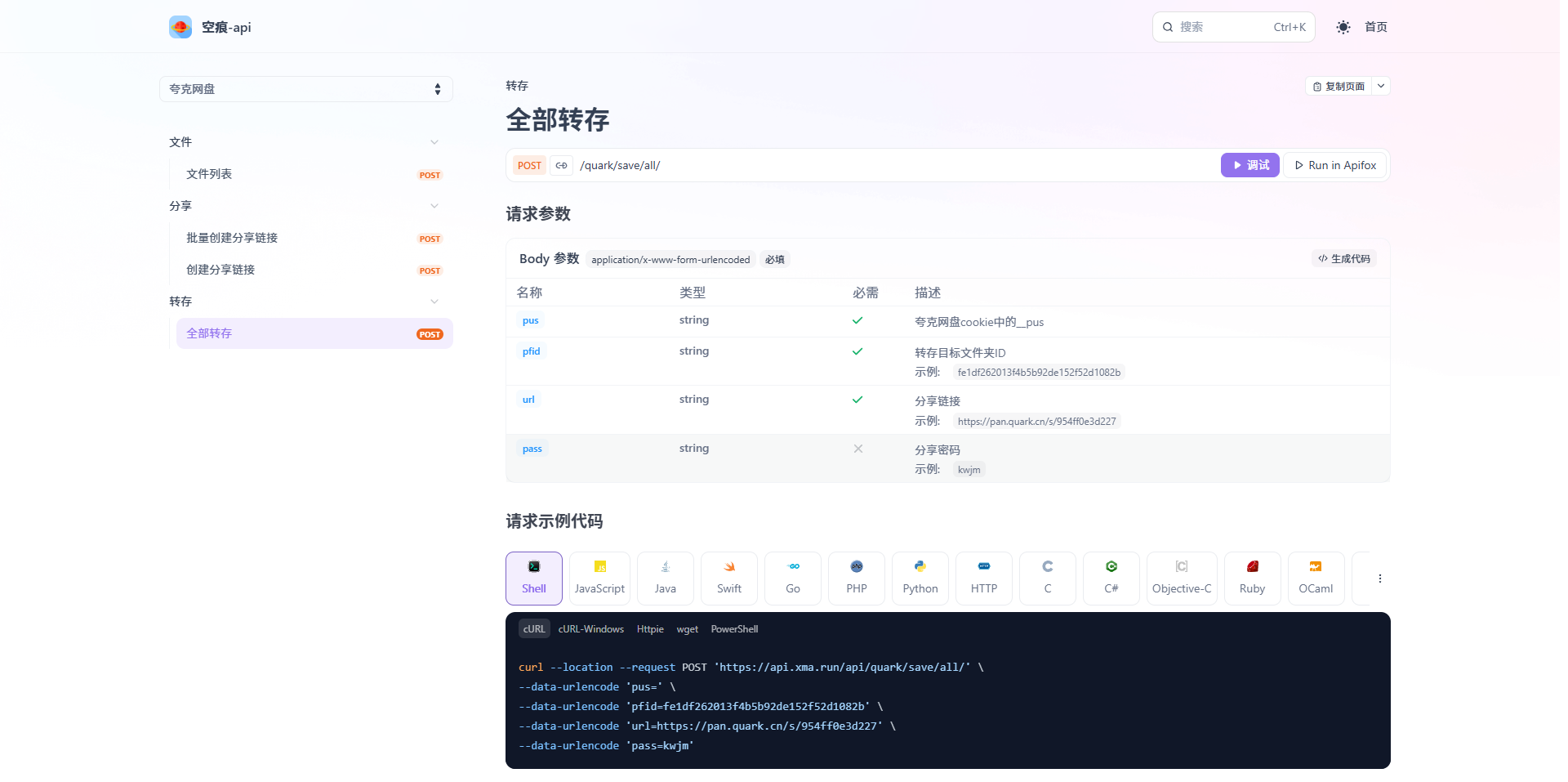Select Python for the request example

point(920,578)
